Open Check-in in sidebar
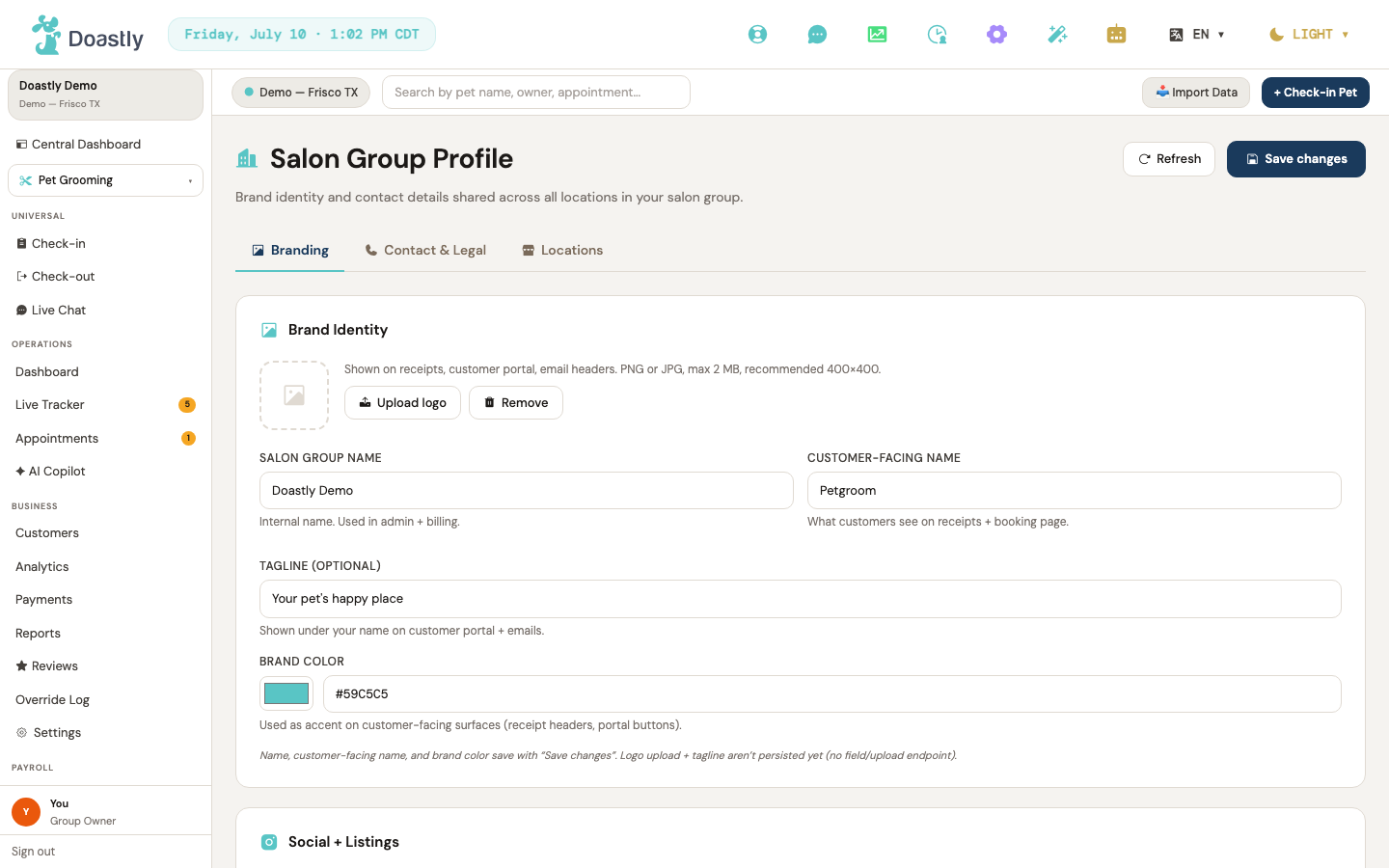The width and height of the screenshot is (1389, 868). [x=105, y=244]
